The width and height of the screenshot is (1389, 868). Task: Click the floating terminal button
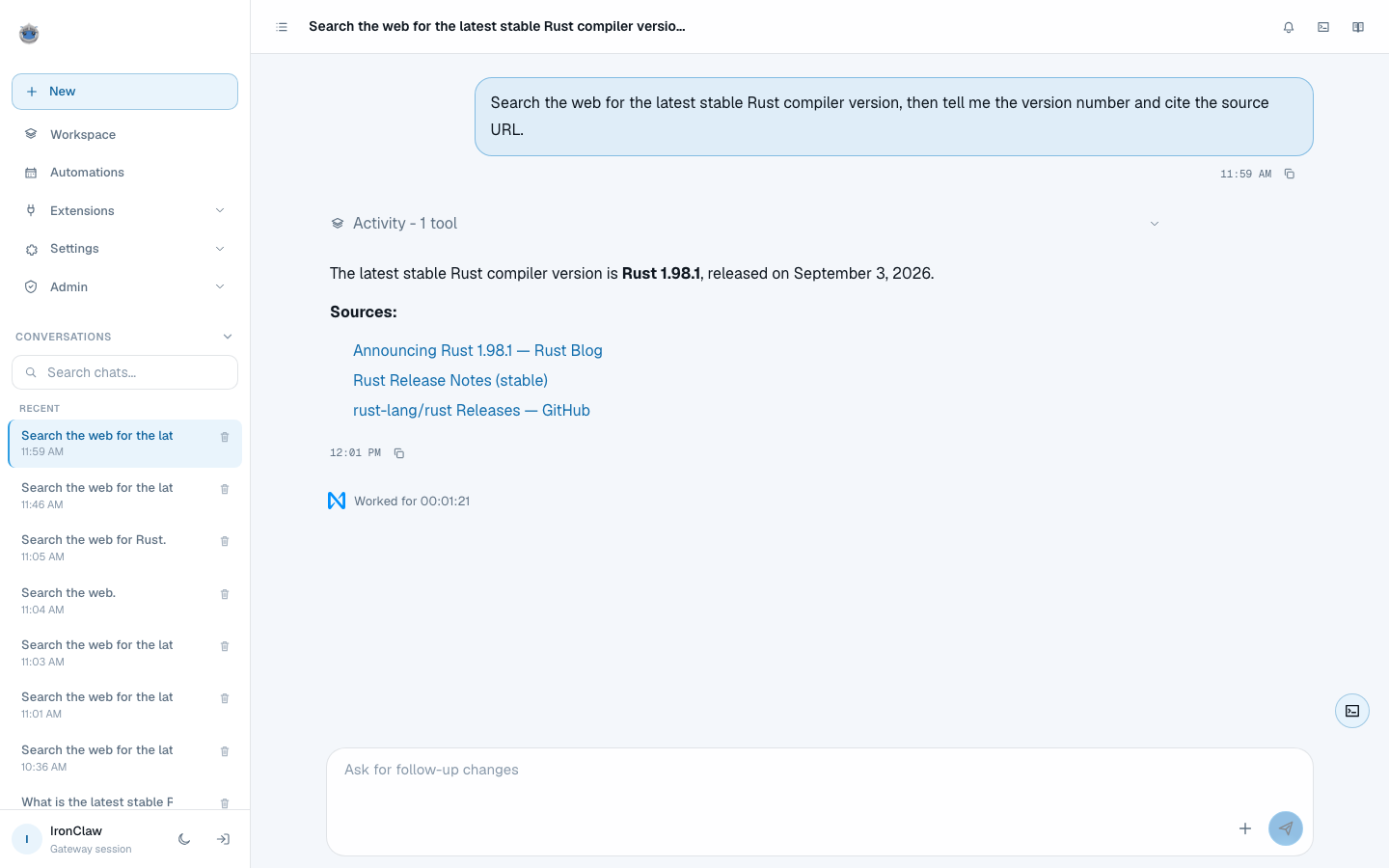[x=1352, y=711]
